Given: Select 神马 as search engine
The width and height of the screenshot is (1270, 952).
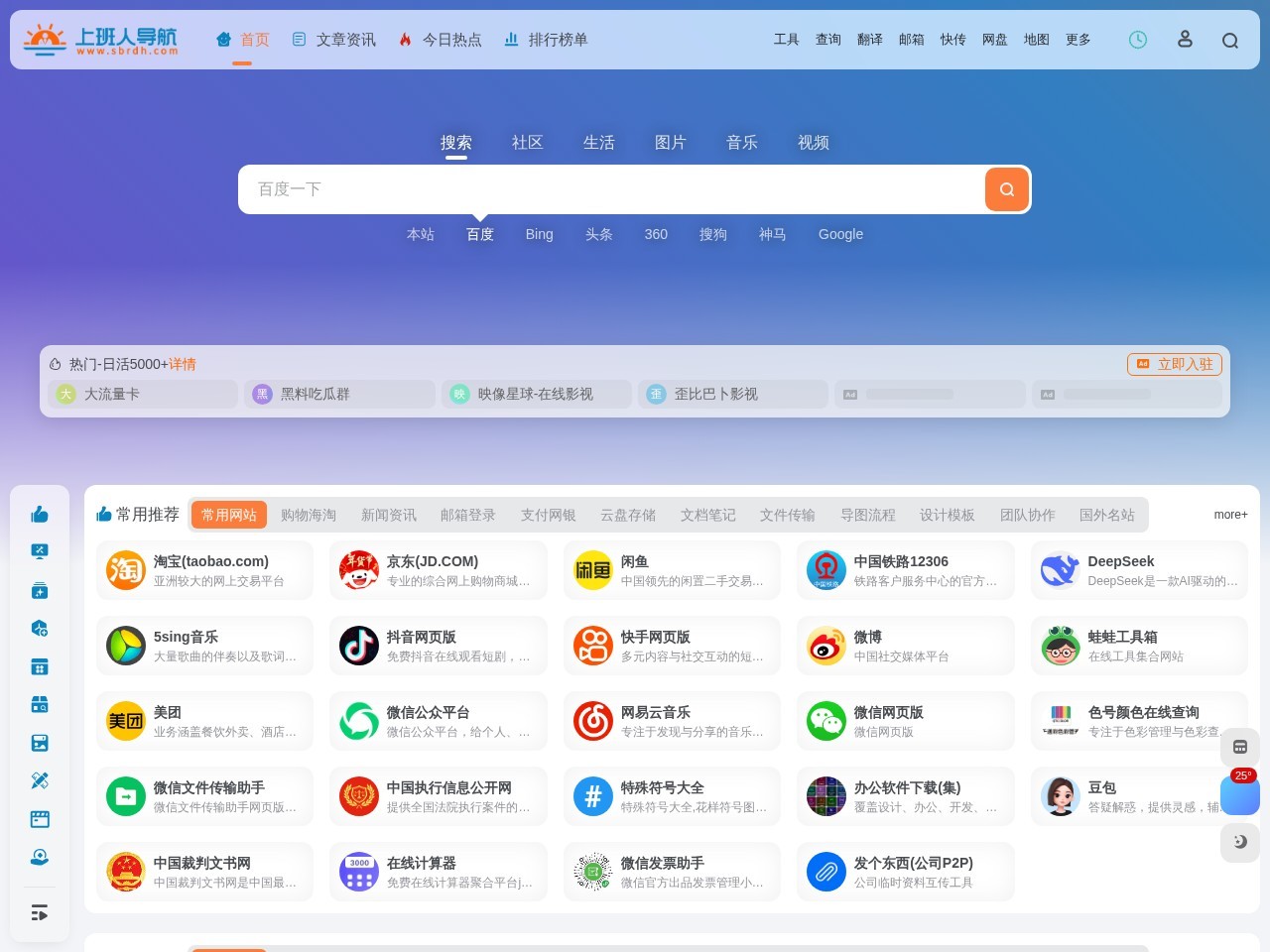Looking at the screenshot, I should pos(773,234).
